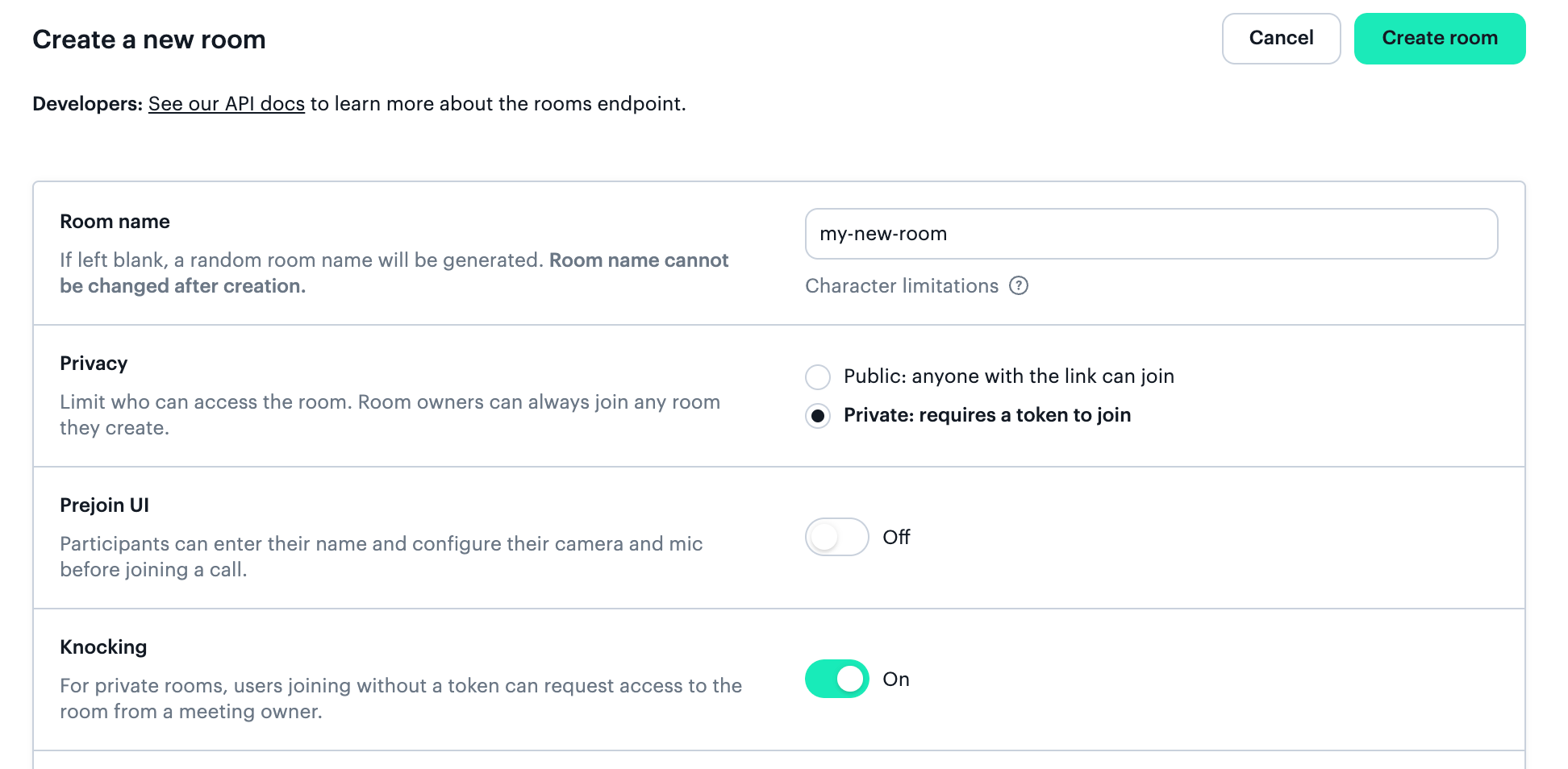Click the Room name label
The width and height of the screenshot is (1568, 769).
coord(115,222)
